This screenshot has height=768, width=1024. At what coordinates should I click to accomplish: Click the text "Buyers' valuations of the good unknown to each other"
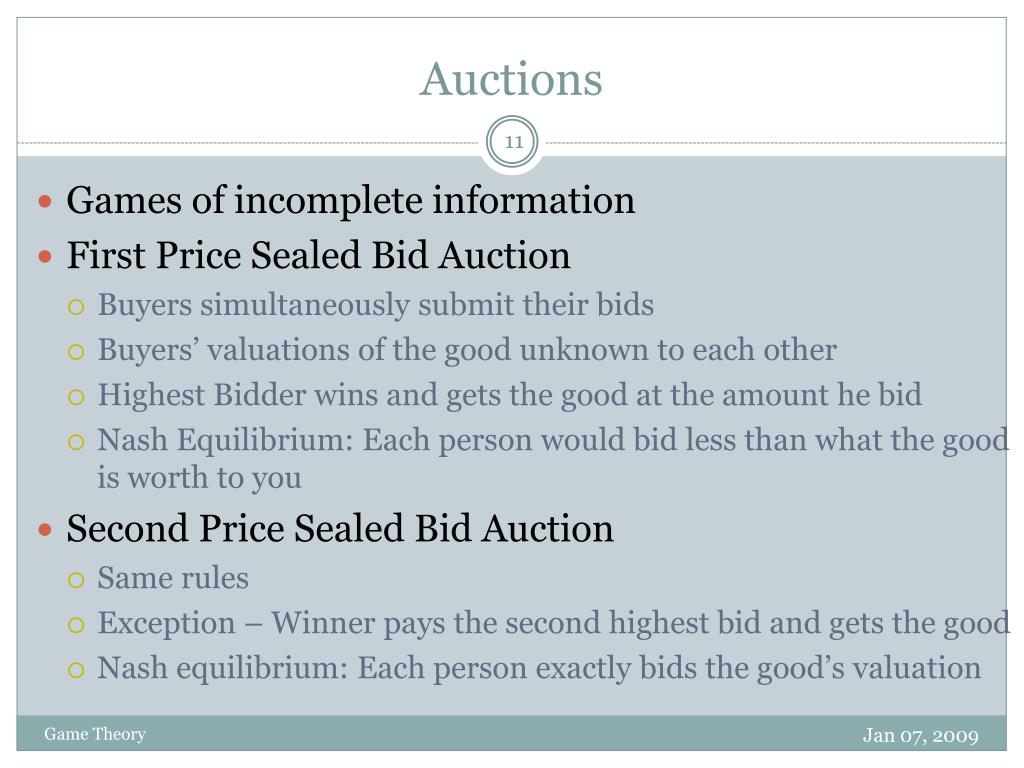(x=468, y=350)
